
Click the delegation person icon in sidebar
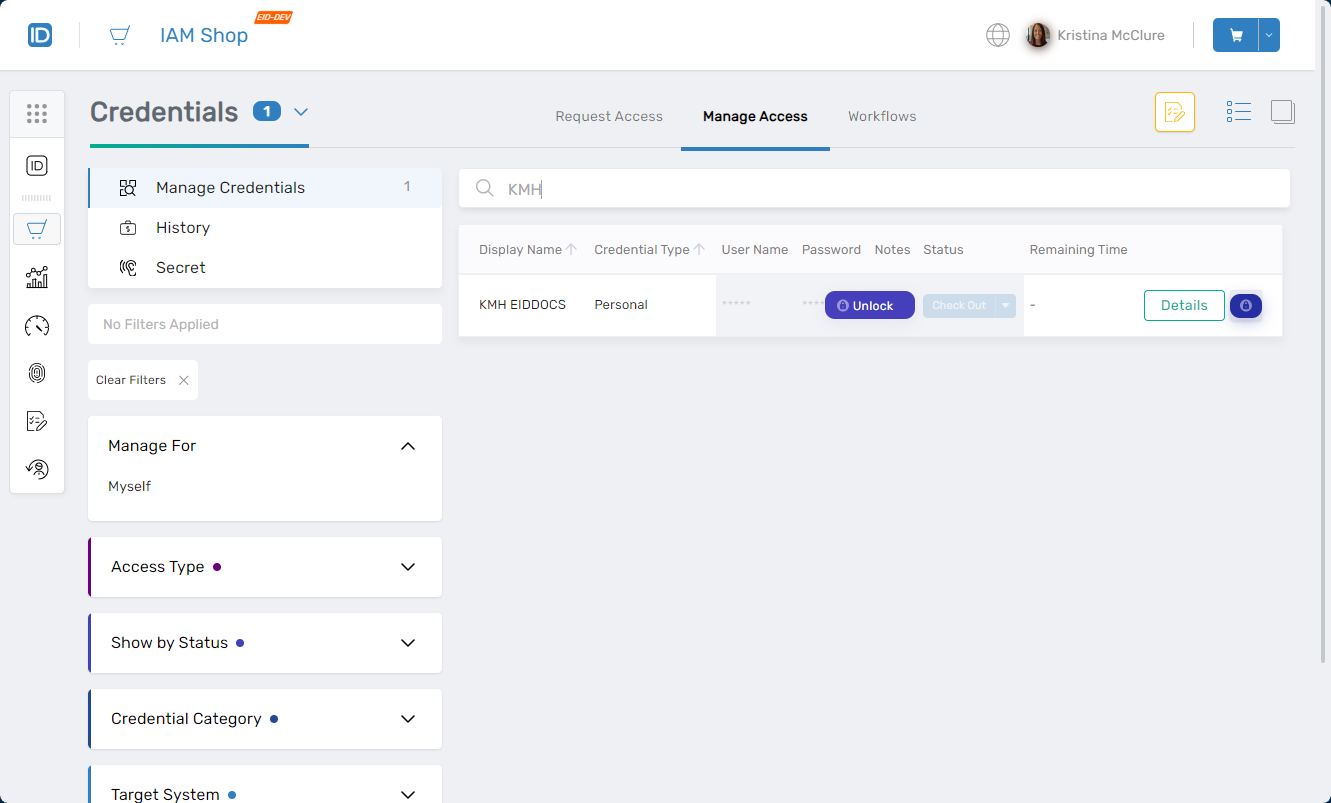pyautogui.click(x=37, y=468)
